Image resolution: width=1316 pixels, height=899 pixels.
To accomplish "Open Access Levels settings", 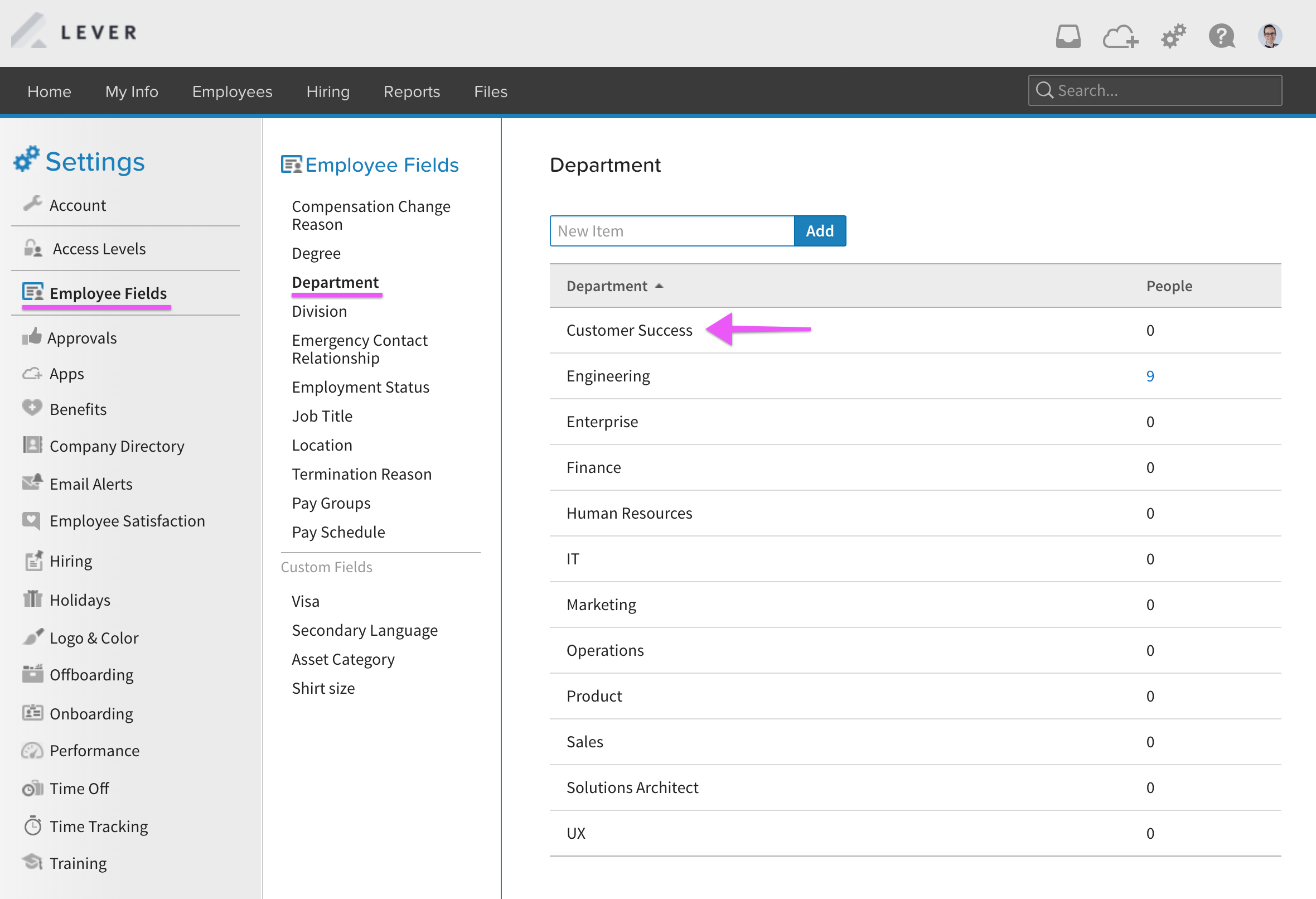I will point(99,249).
